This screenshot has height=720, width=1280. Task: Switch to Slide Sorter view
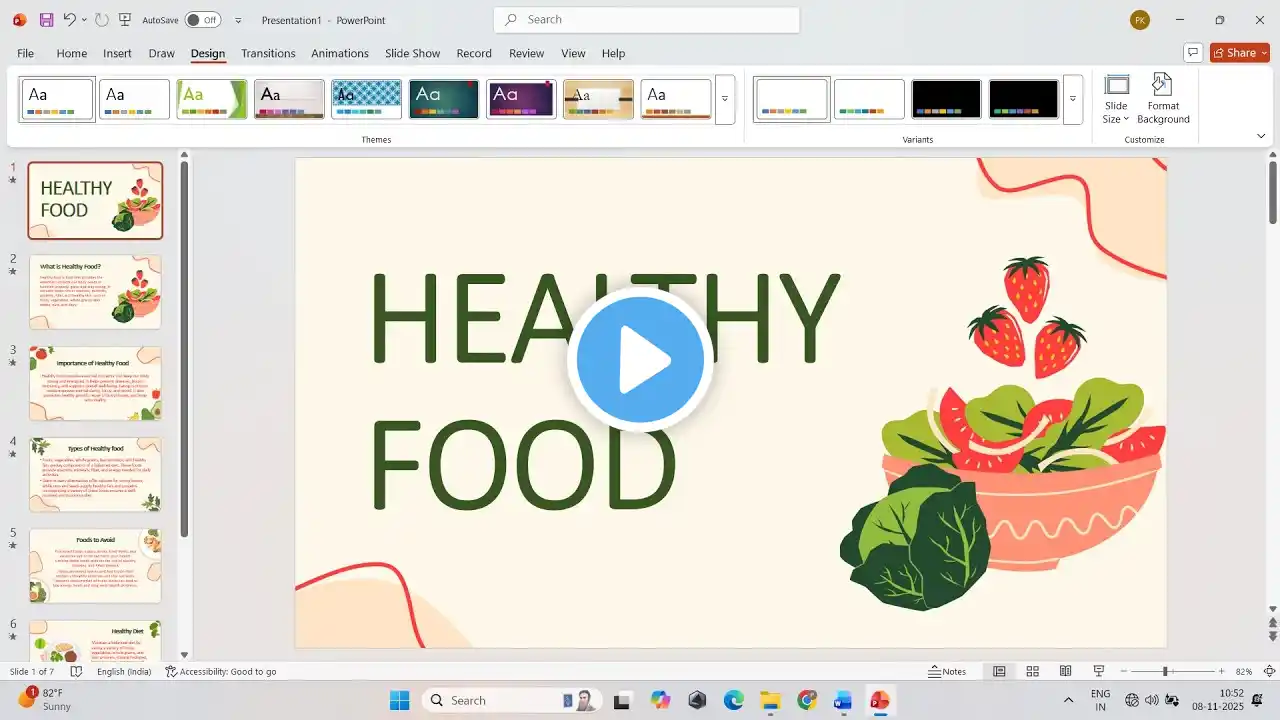pyautogui.click(x=1032, y=671)
